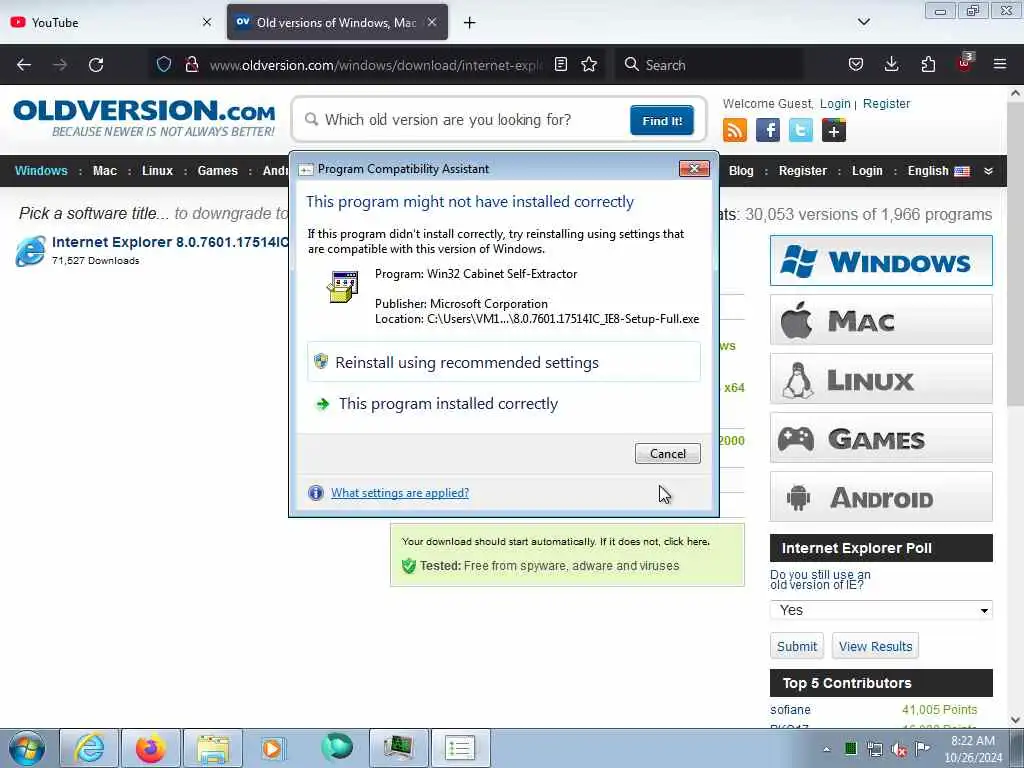Open the poll Yes dropdown
The image size is (1024, 768).
pos(881,610)
